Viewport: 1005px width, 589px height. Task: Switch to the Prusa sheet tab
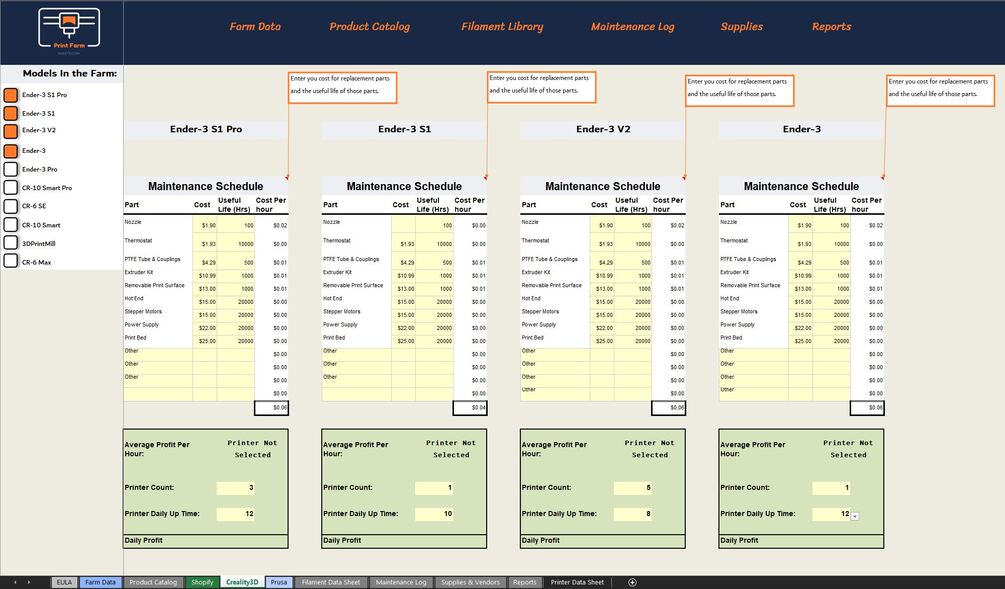tap(279, 582)
